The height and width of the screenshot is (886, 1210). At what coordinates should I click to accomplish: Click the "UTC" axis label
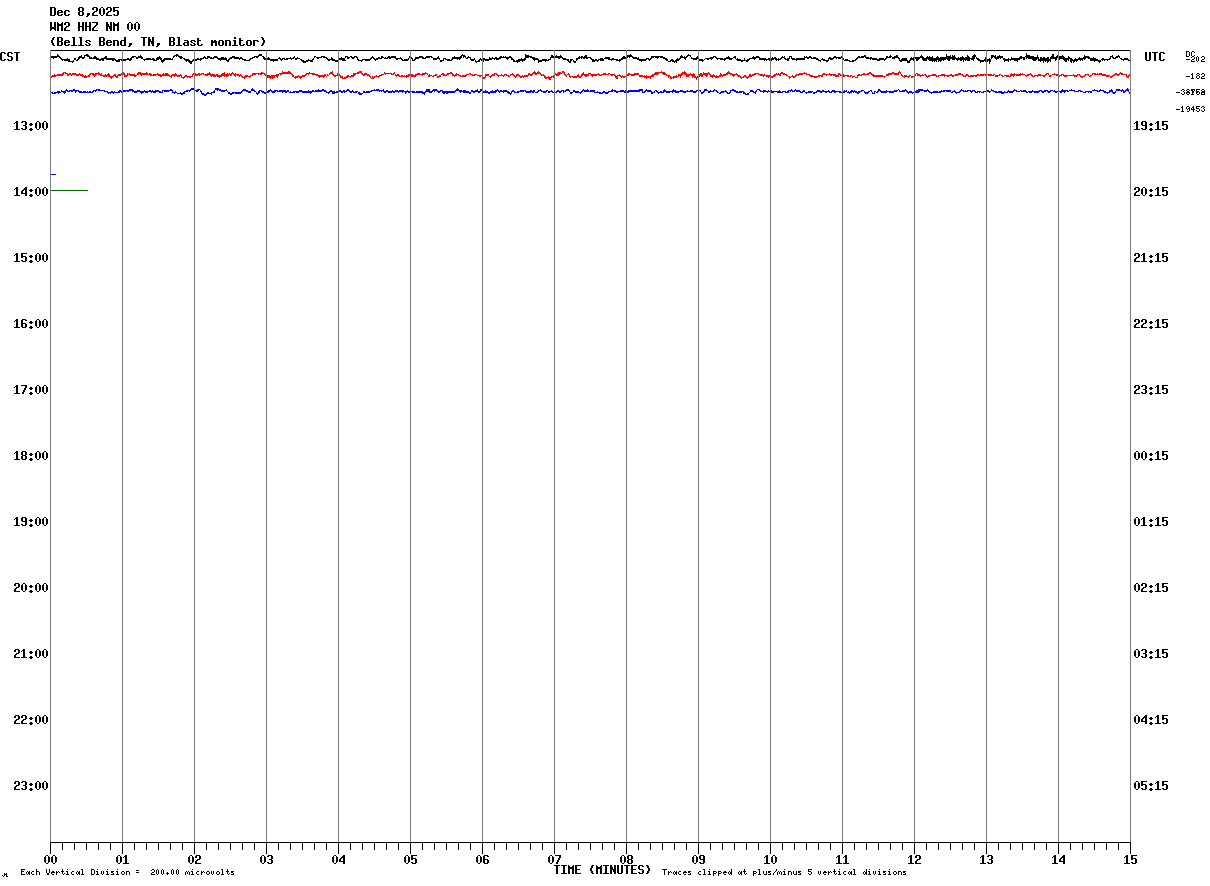click(x=1155, y=57)
